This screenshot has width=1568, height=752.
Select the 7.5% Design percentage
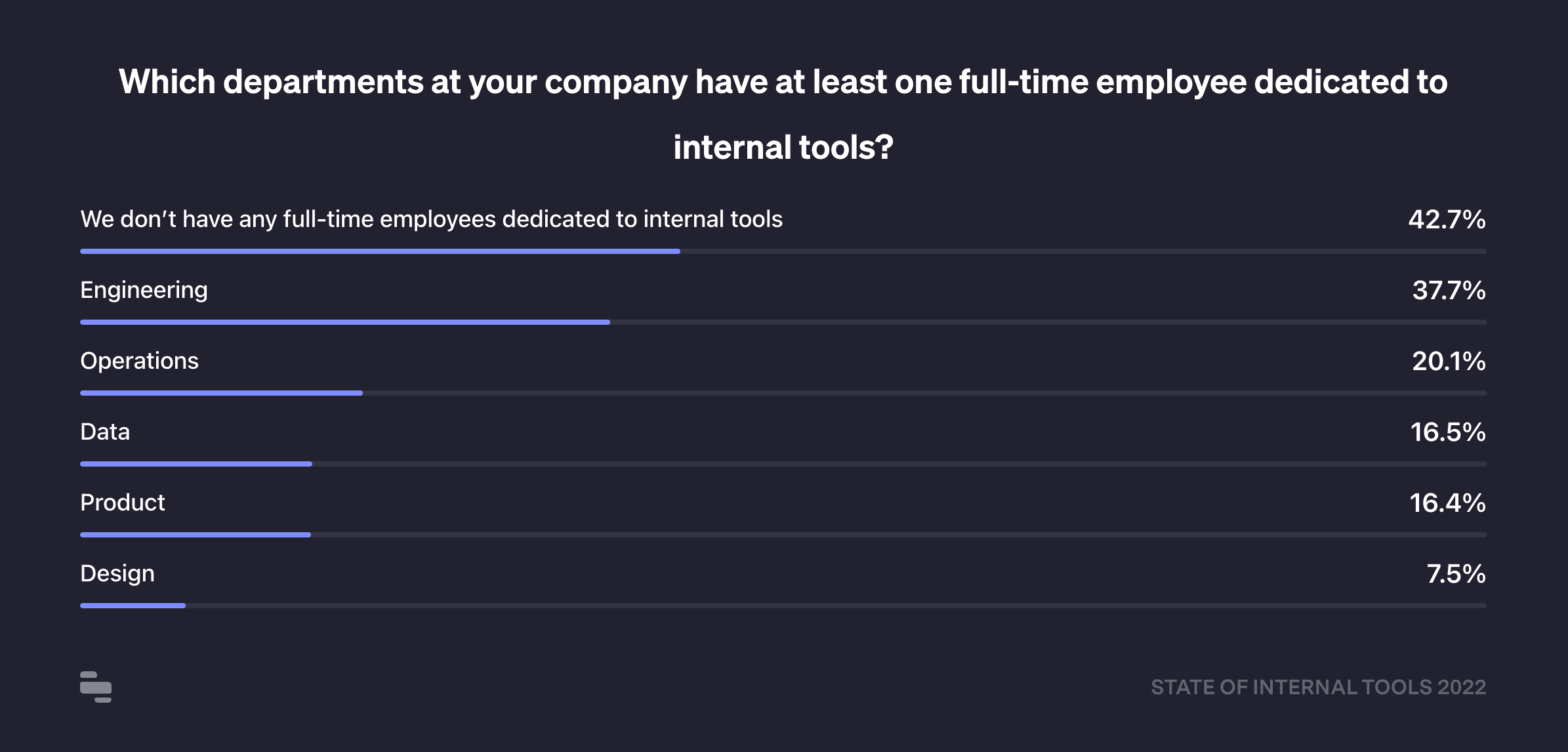pos(1456,574)
